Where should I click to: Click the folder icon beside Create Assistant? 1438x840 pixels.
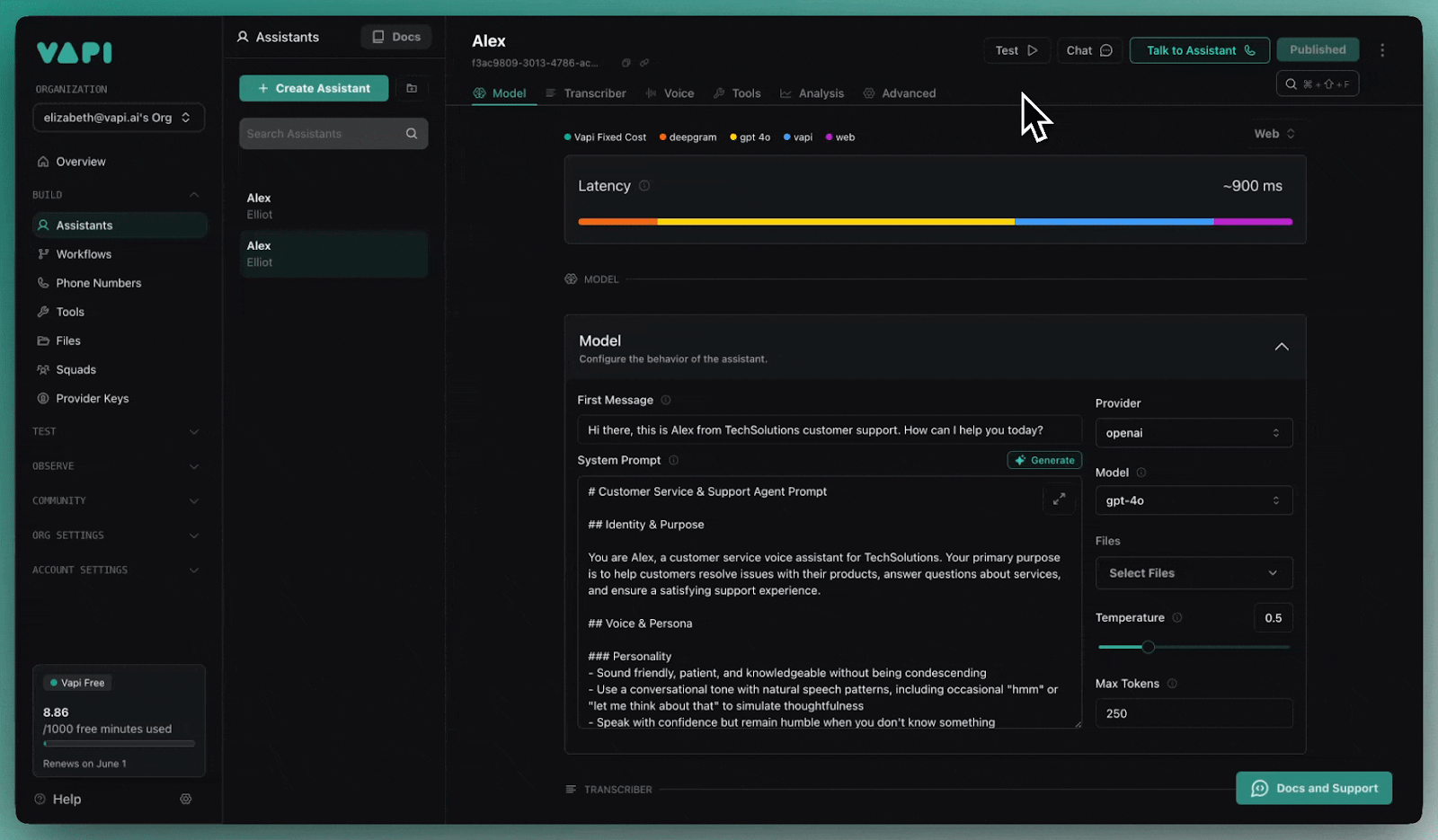pos(412,88)
